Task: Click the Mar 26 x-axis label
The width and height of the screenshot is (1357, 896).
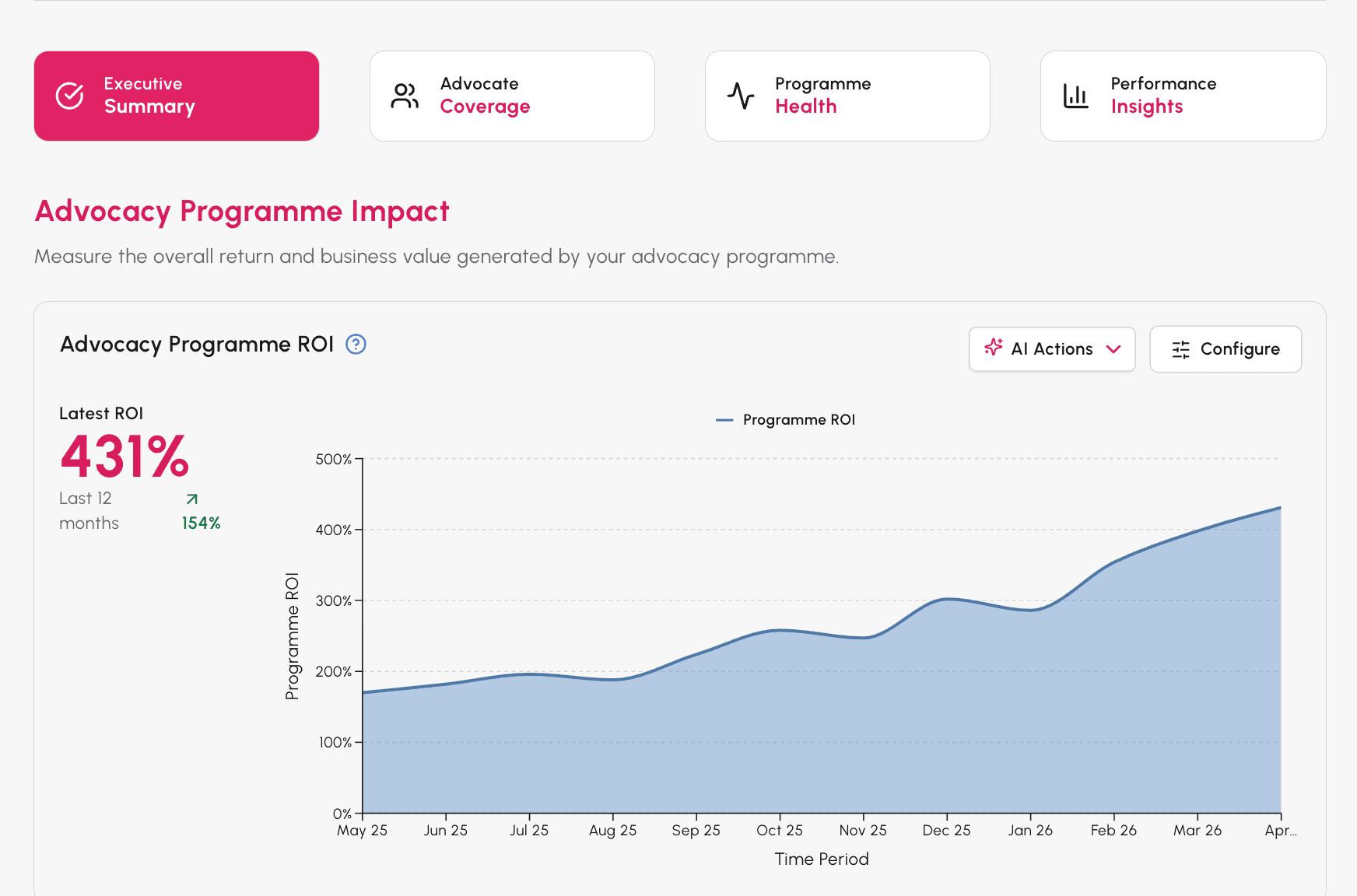Action: 1197,831
